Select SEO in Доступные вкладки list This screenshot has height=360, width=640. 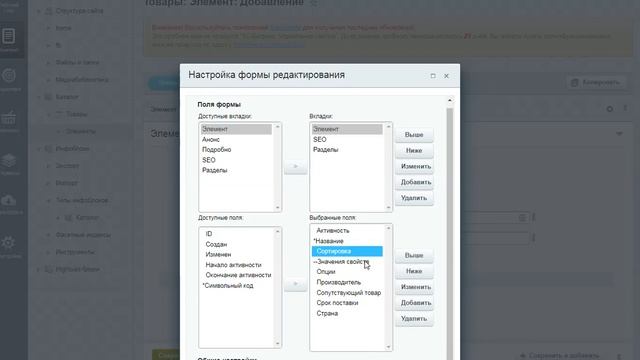pos(236,160)
